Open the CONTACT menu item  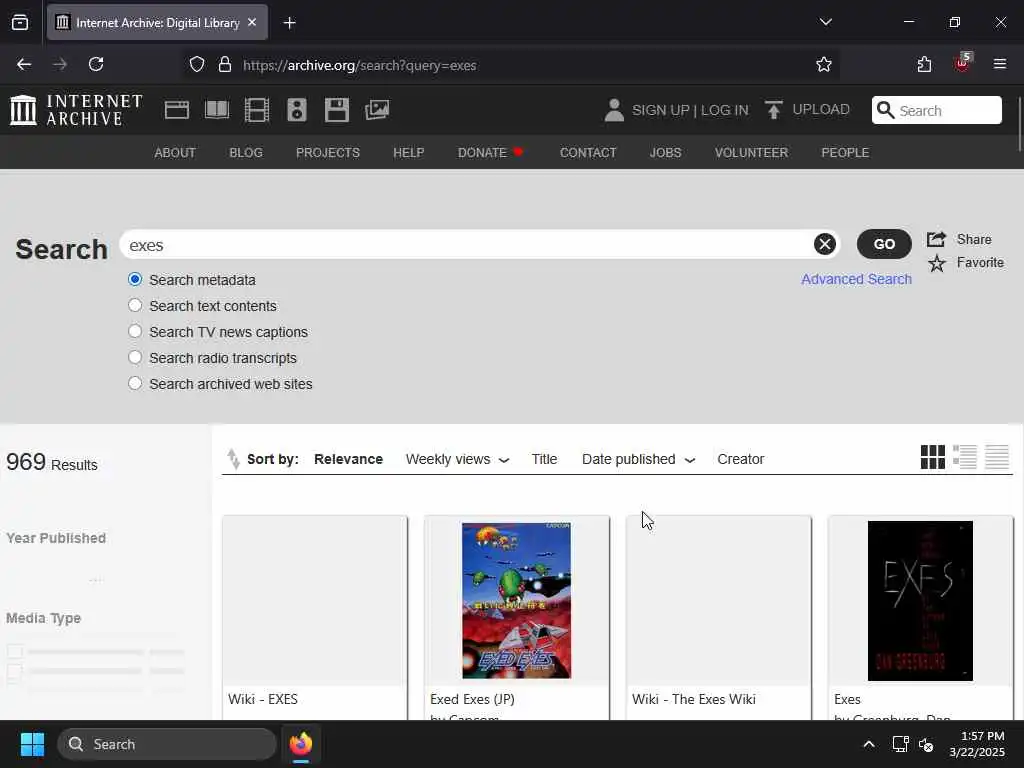[588, 153]
